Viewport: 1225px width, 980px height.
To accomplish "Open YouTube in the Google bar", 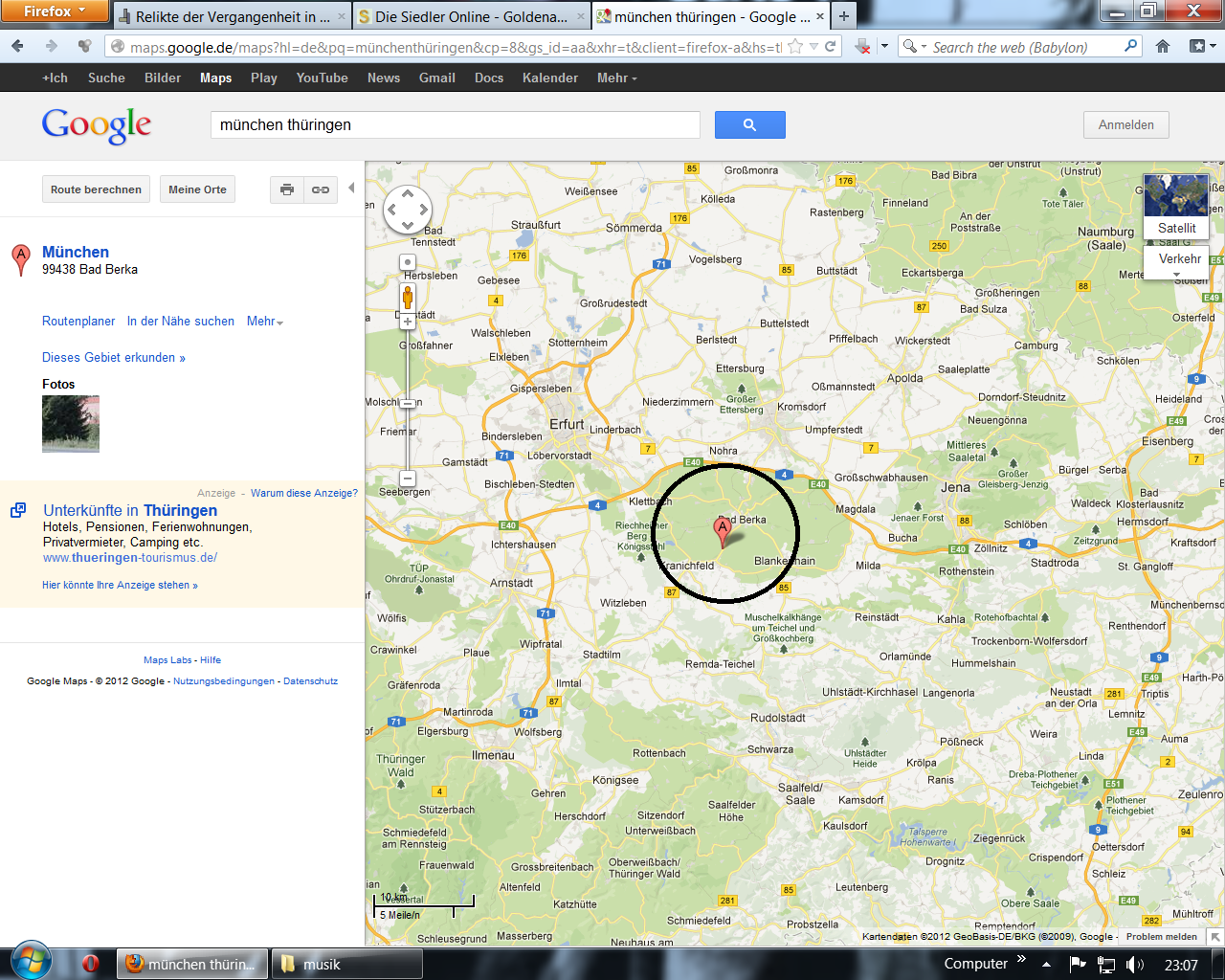I will coord(323,78).
